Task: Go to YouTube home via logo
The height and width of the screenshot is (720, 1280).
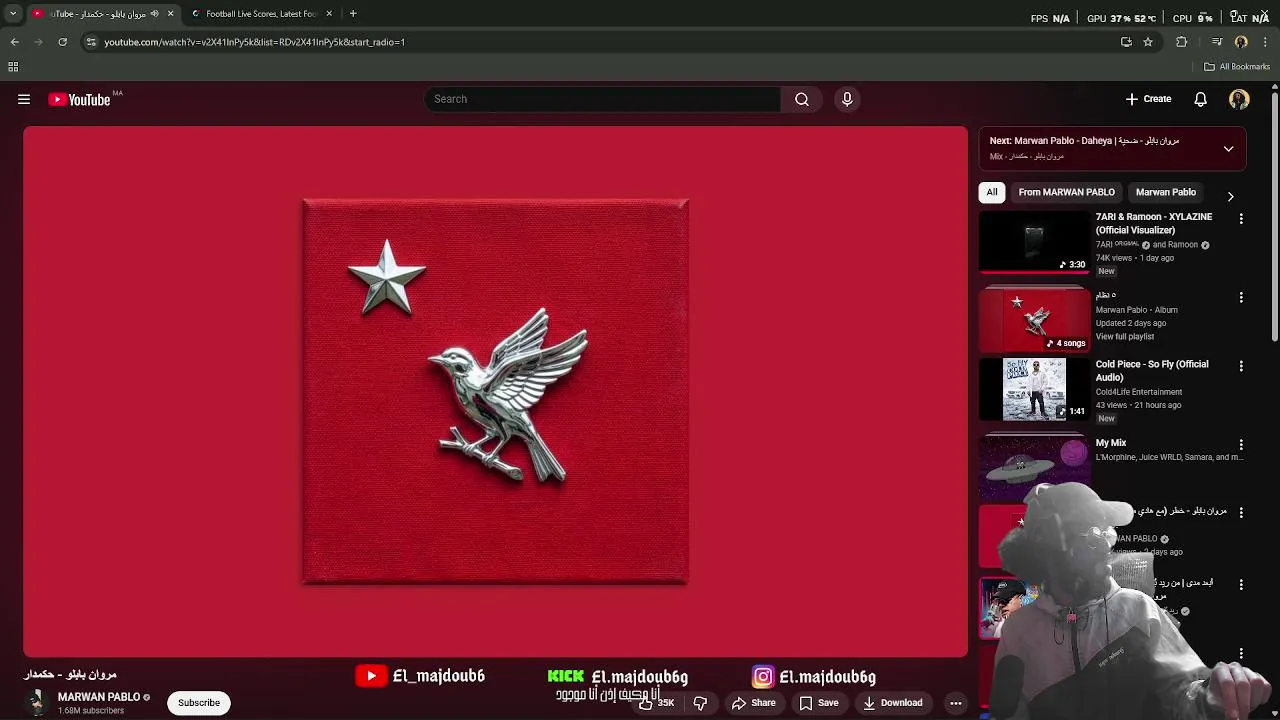Action: (79, 99)
